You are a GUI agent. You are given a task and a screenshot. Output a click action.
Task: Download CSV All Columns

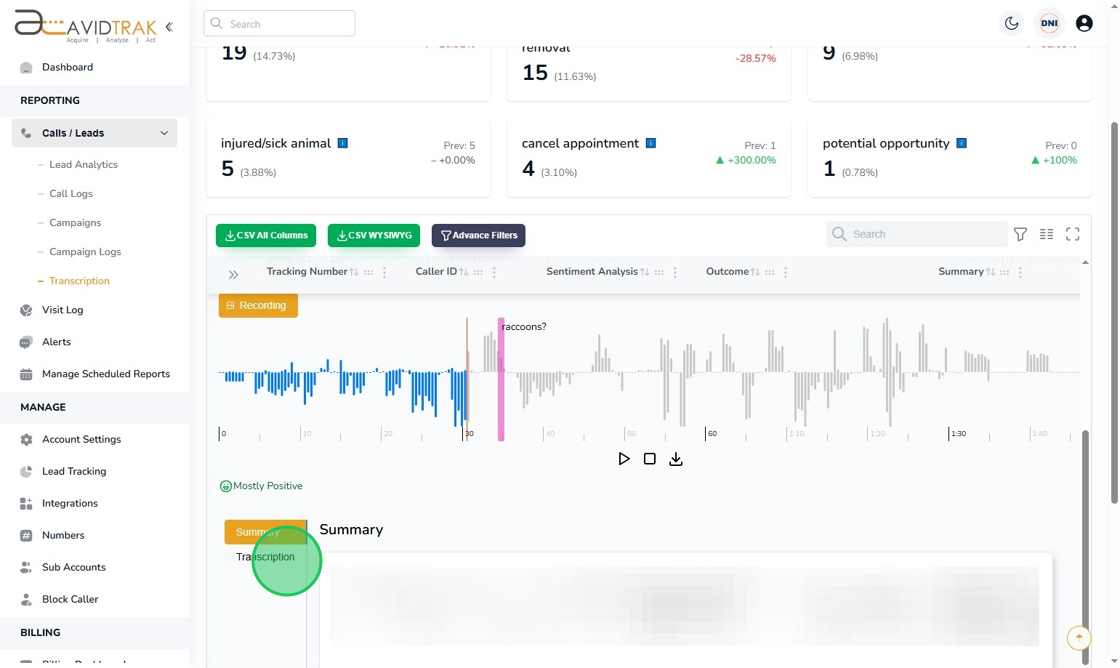pyautogui.click(x=266, y=235)
